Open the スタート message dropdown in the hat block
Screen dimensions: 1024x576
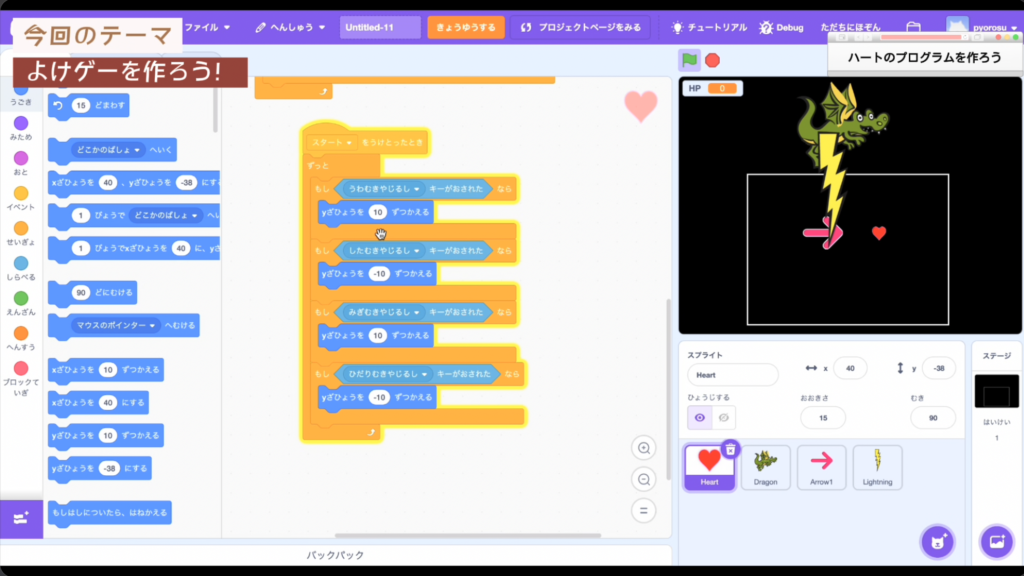point(350,143)
